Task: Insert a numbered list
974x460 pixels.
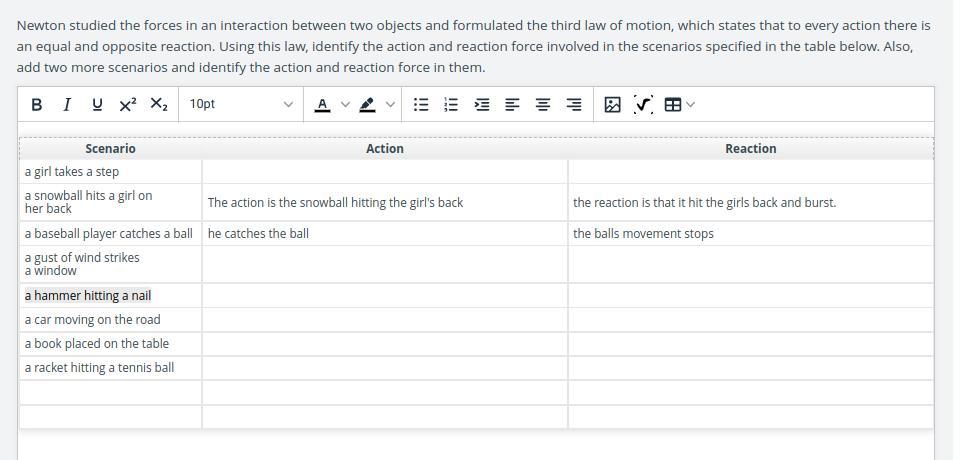Action: [x=452, y=105]
